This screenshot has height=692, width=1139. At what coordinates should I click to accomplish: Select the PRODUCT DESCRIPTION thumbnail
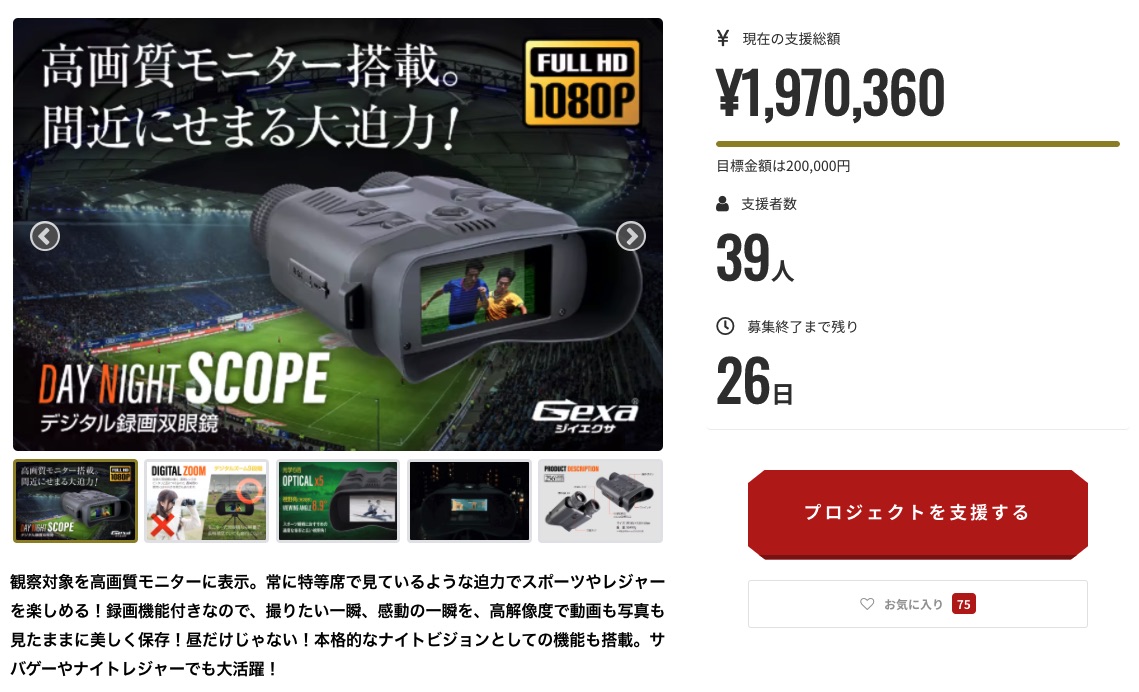click(x=601, y=501)
